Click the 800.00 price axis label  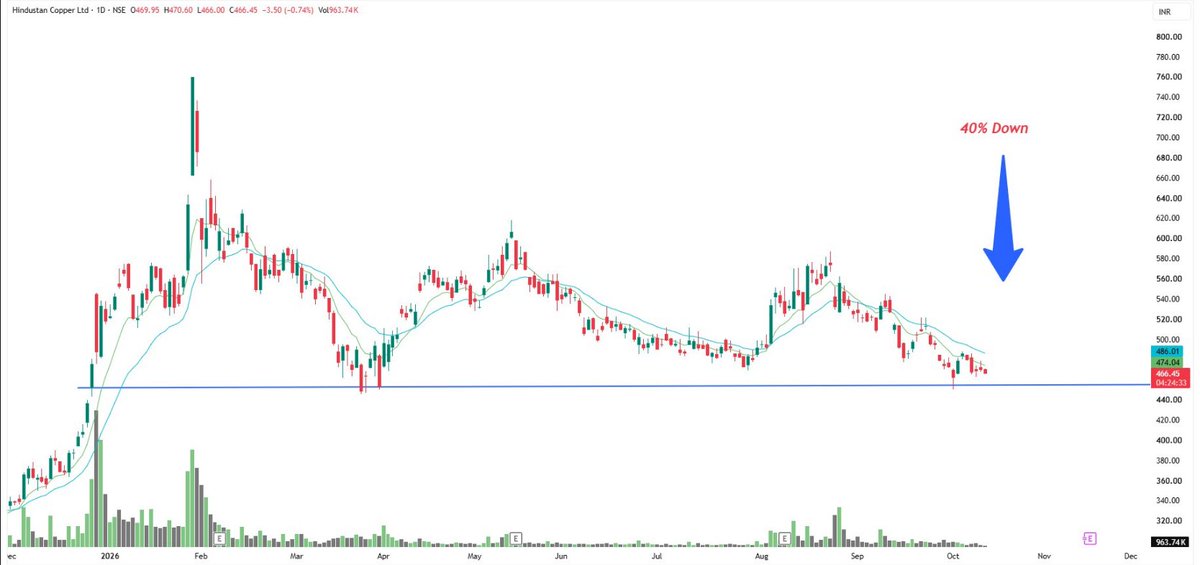coord(1169,36)
